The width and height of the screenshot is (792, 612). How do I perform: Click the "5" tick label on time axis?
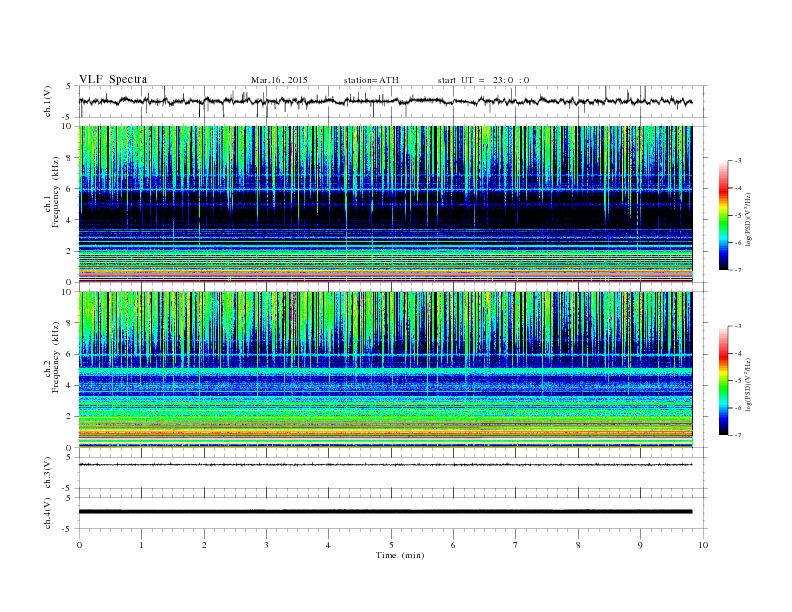coord(391,545)
